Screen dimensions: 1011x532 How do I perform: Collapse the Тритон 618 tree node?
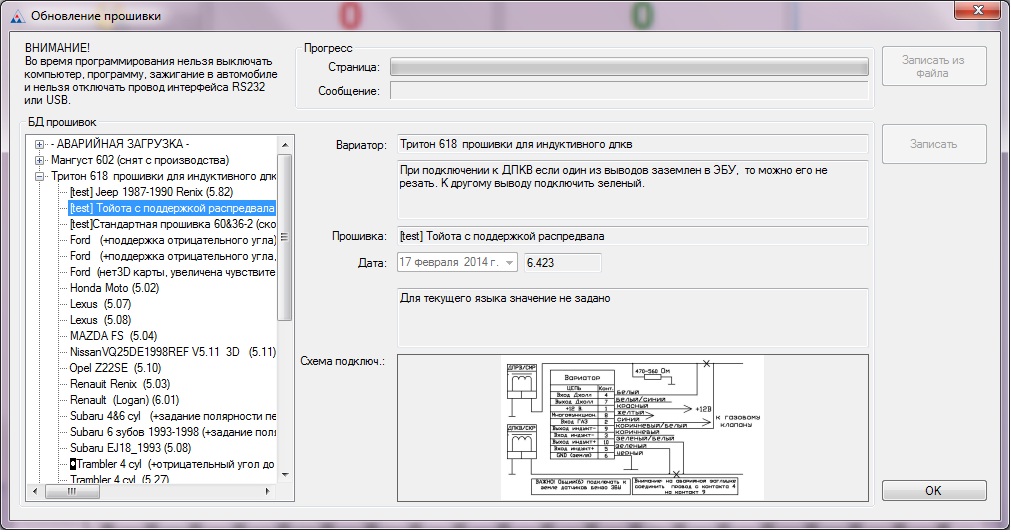coord(40,176)
